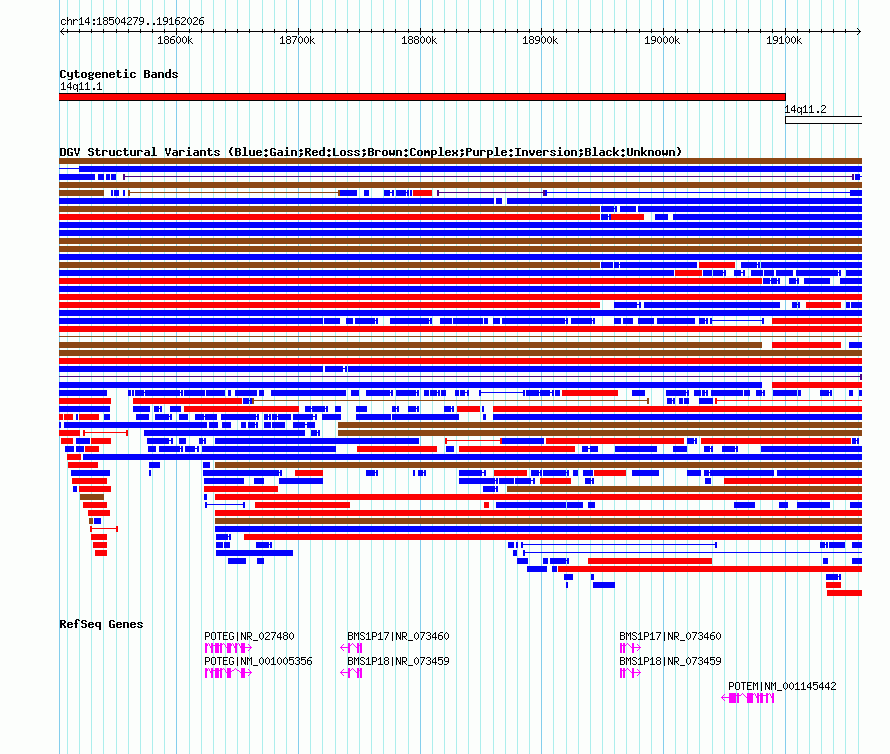Click the 14q11.1 band label
890x754 pixels.
81,86
